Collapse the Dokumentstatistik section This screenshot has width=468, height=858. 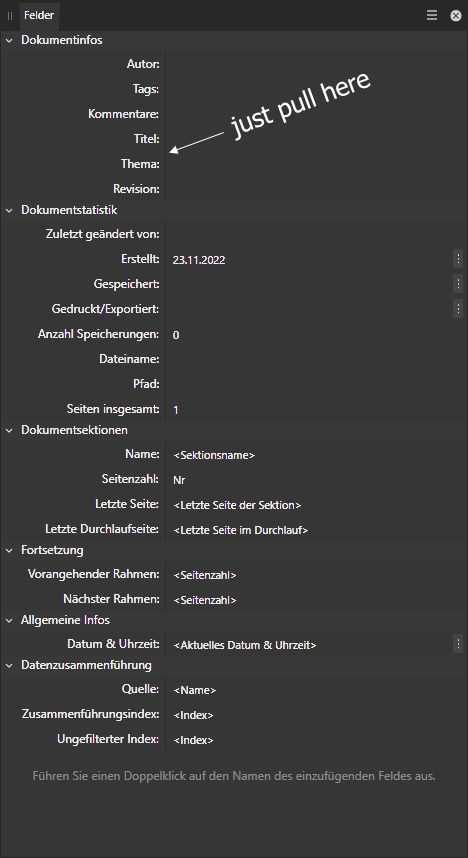pos(9,210)
